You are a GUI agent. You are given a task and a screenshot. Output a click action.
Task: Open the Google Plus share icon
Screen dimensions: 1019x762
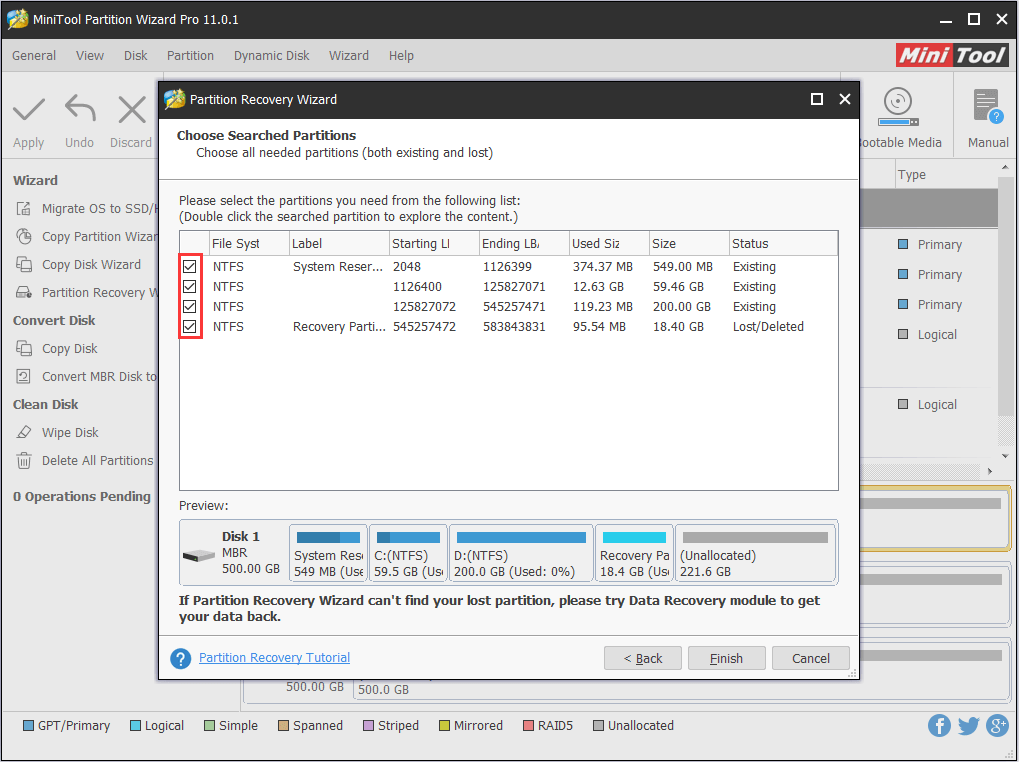[x=997, y=725]
